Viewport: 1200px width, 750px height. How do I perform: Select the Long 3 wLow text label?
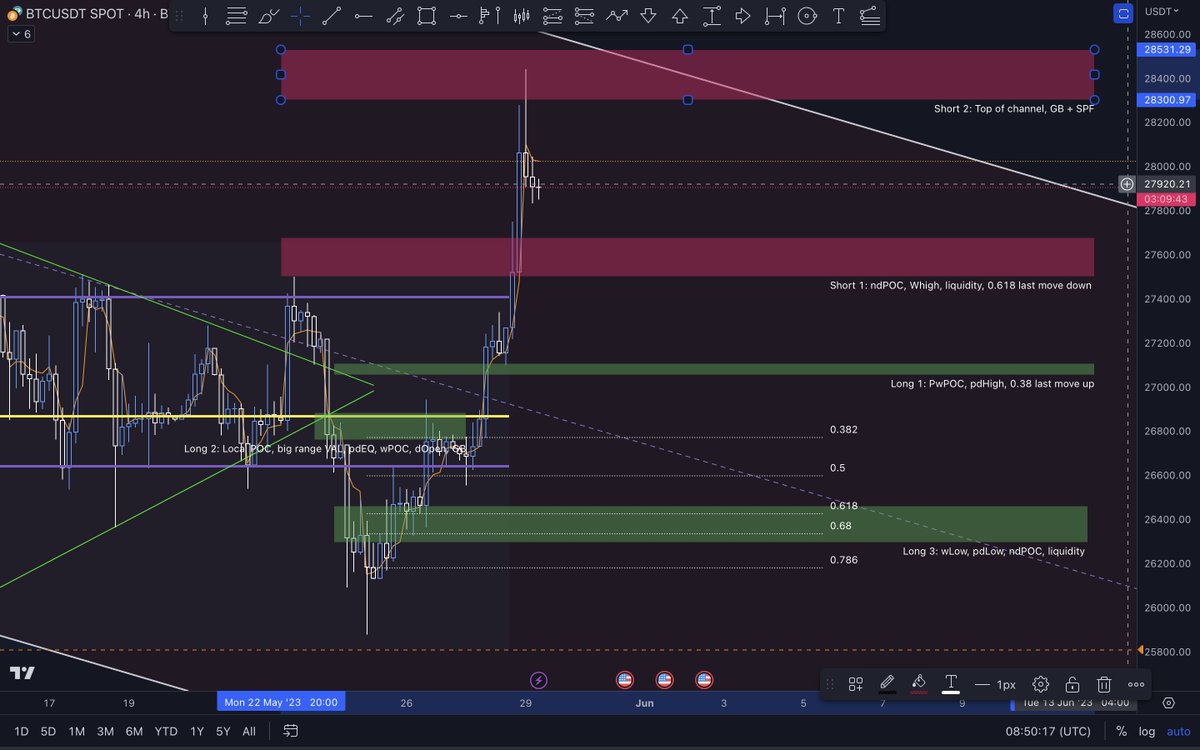[993, 551]
